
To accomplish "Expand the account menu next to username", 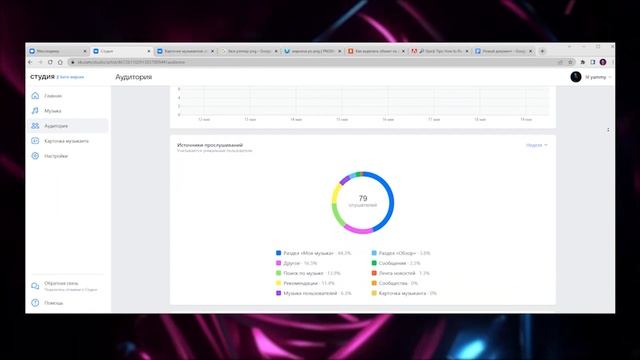I will coord(610,77).
